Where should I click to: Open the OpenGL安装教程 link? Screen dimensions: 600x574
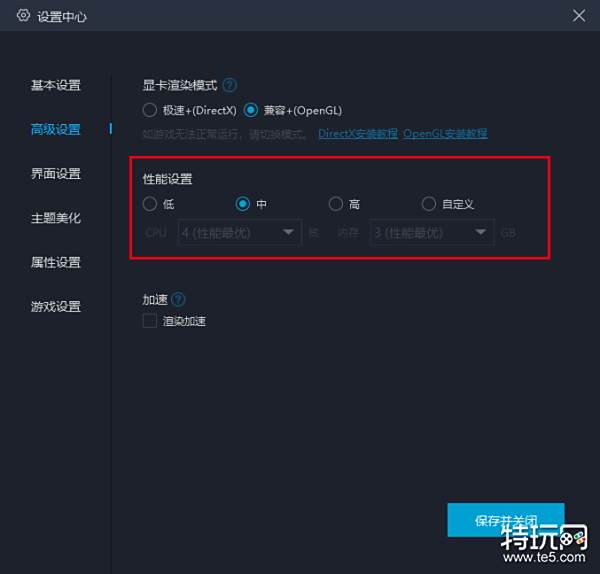pyautogui.click(x=445, y=133)
